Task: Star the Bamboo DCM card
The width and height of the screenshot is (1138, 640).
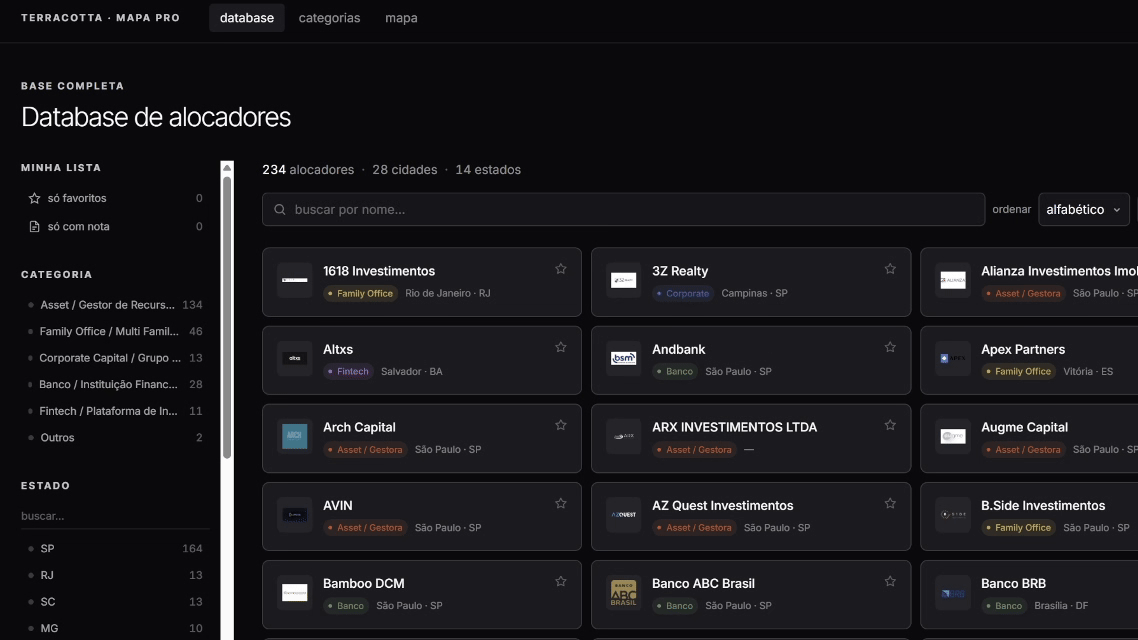Action: [561, 582]
